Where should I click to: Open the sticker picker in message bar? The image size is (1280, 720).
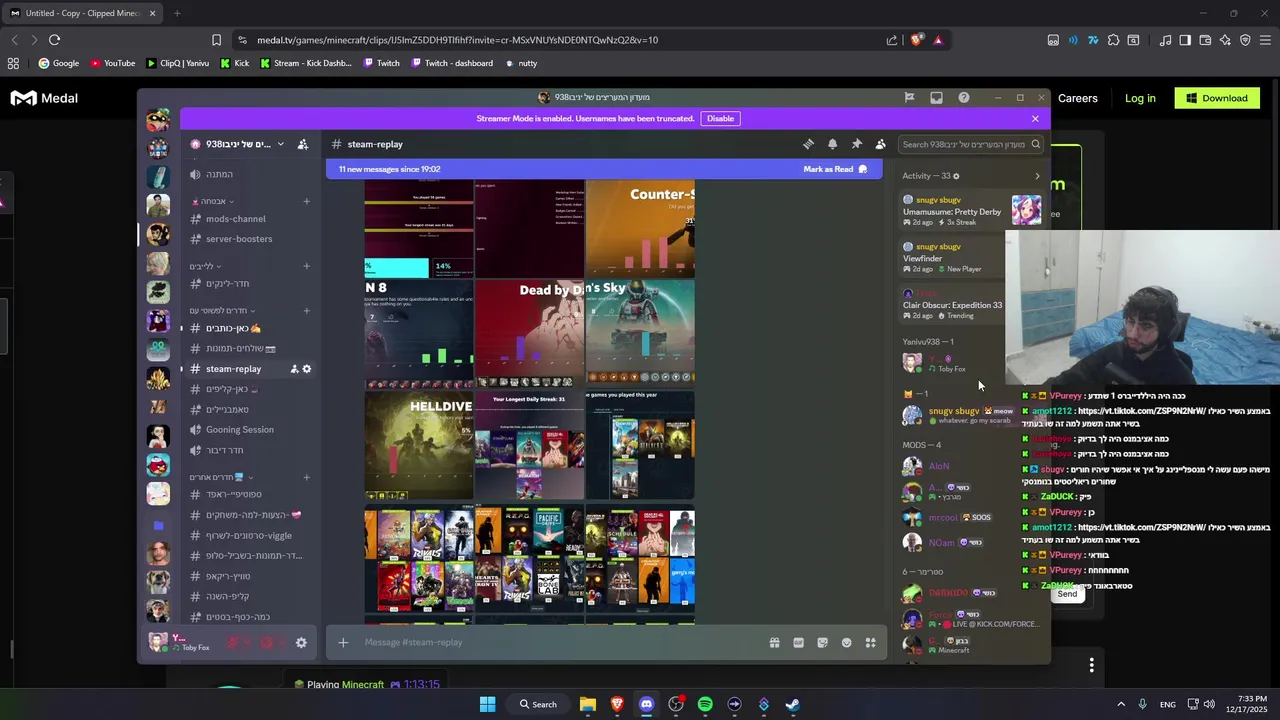pos(822,643)
